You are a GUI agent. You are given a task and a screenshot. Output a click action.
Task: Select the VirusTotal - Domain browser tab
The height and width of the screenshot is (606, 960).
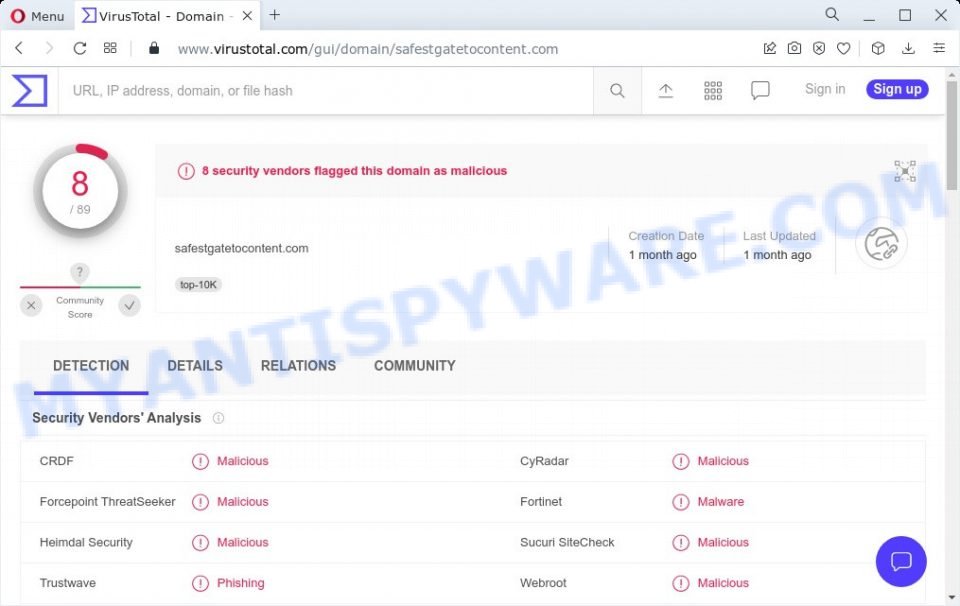(x=165, y=17)
